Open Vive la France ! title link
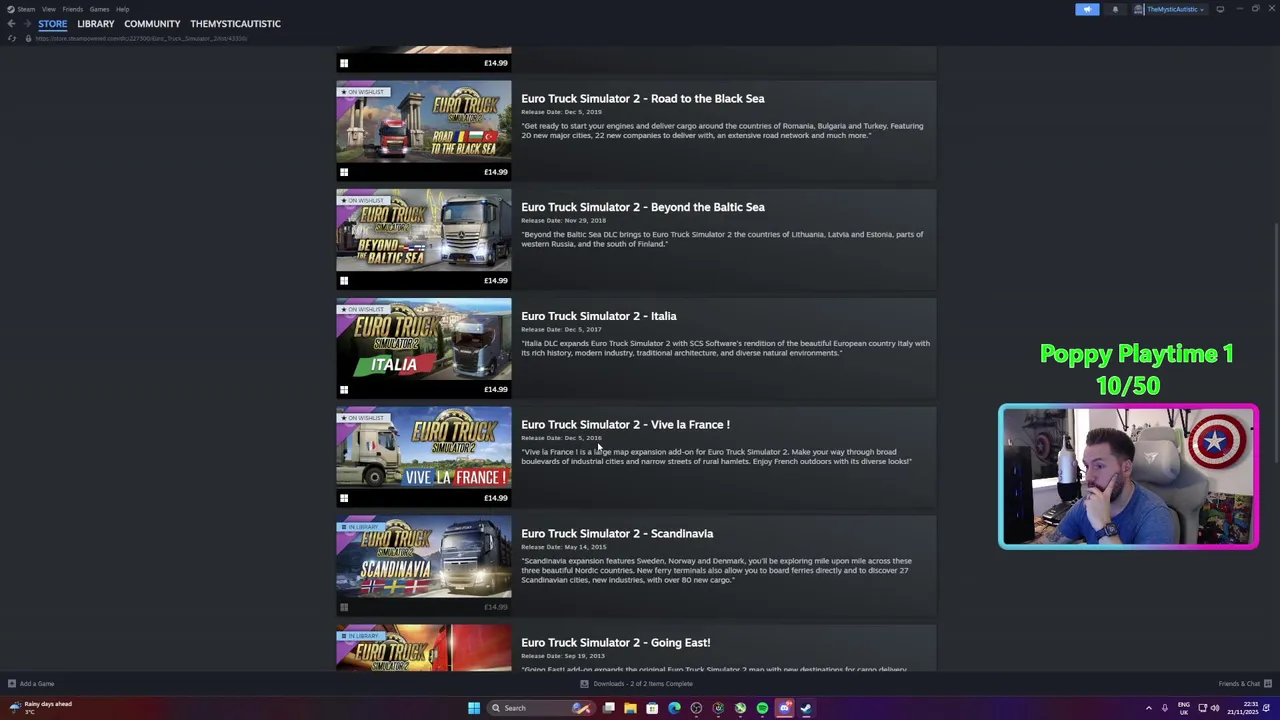The width and height of the screenshot is (1280, 720). tap(625, 424)
